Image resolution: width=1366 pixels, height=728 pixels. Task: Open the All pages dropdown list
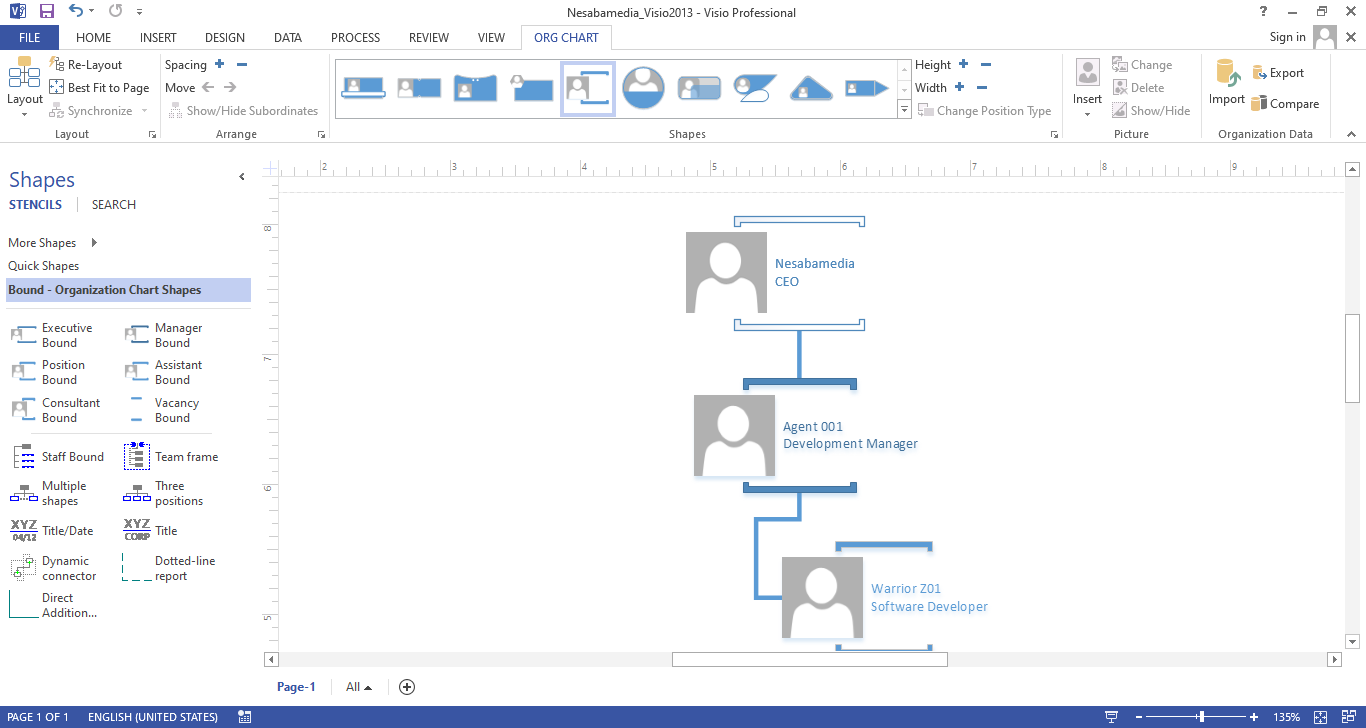coord(358,687)
